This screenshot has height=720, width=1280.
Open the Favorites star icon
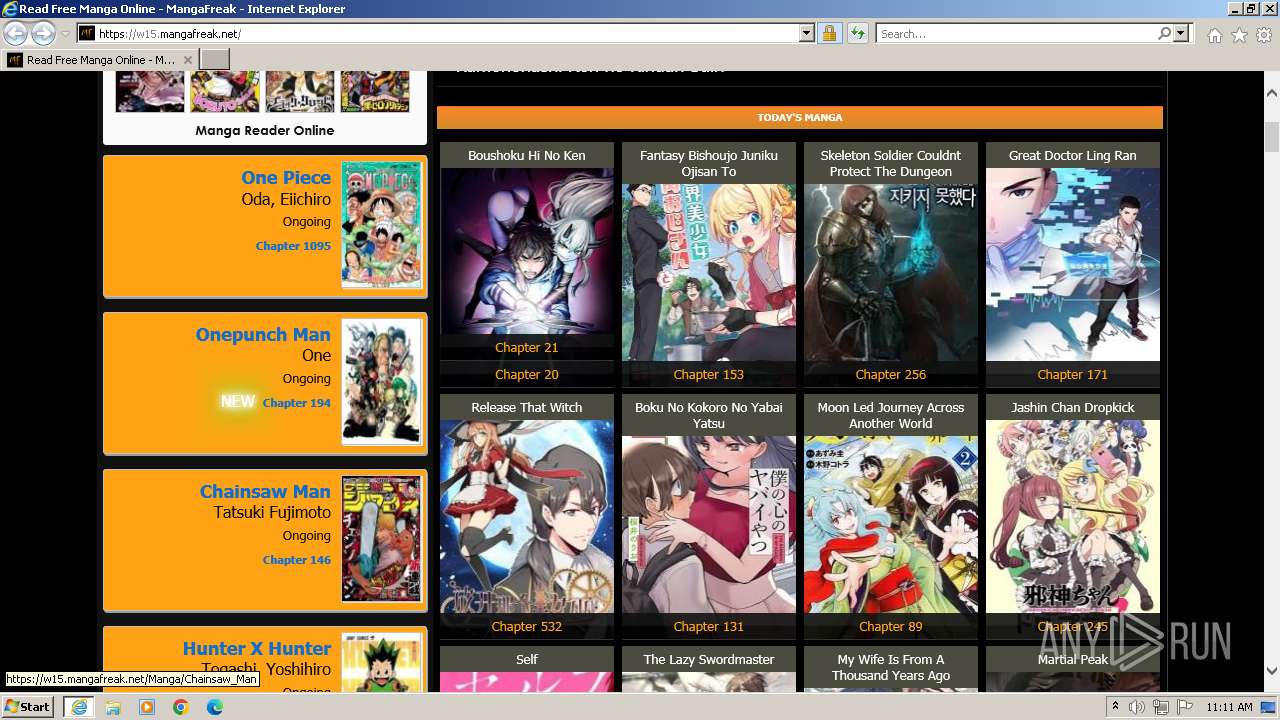click(1239, 35)
